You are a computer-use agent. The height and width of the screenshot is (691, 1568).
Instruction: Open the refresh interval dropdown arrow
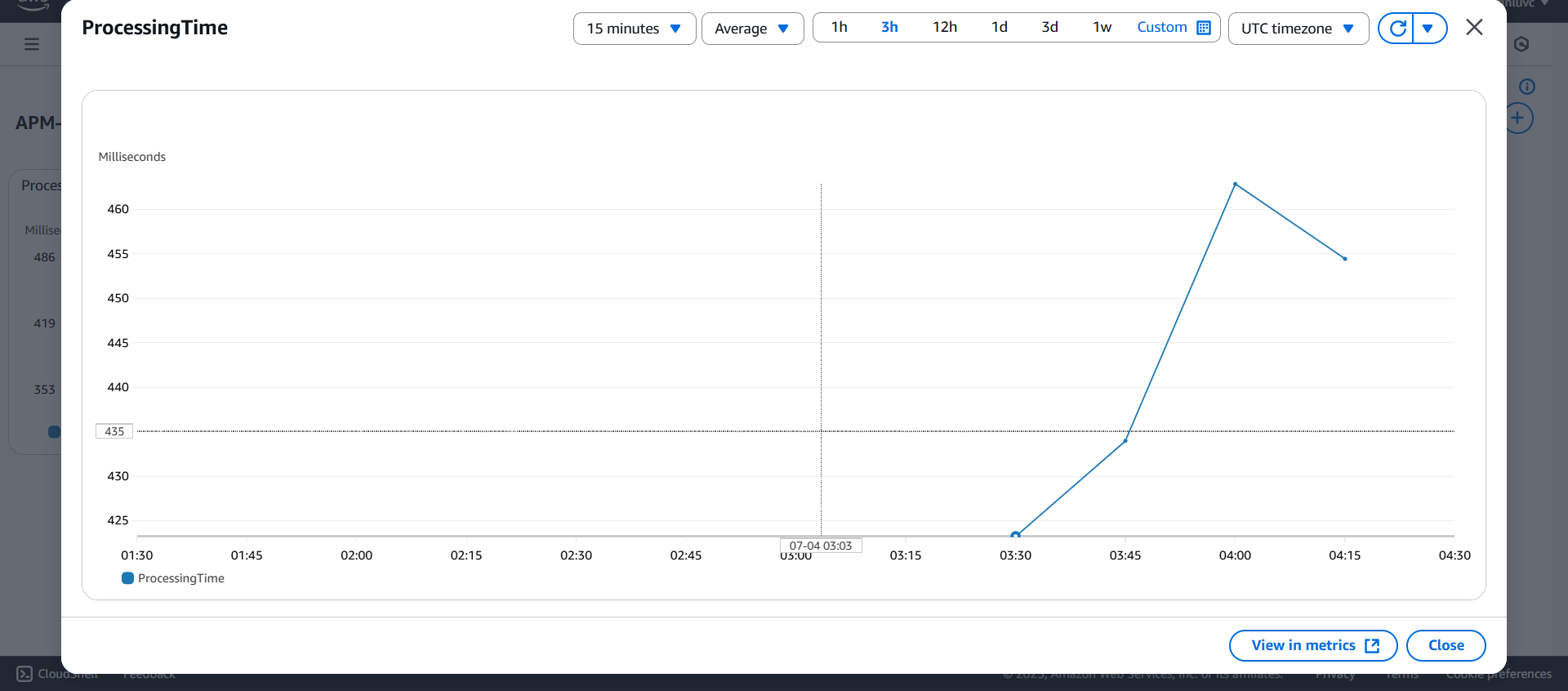[1428, 29]
